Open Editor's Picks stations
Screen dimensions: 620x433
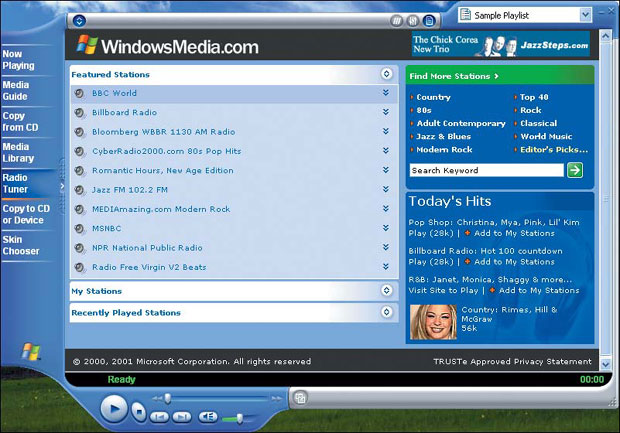tap(554, 149)
